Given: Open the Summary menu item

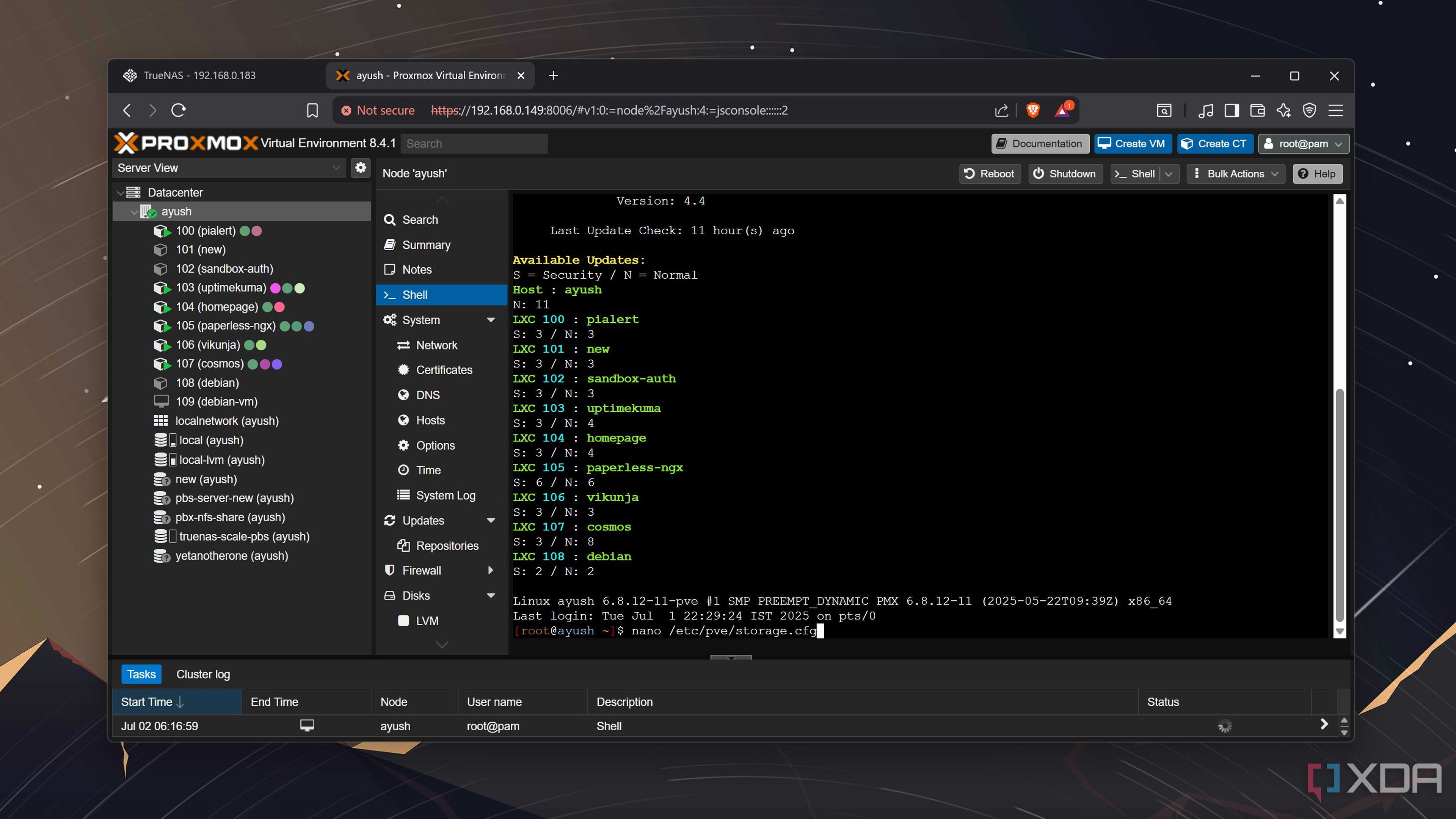Looking at the screenshot, I should coord(441,245).
